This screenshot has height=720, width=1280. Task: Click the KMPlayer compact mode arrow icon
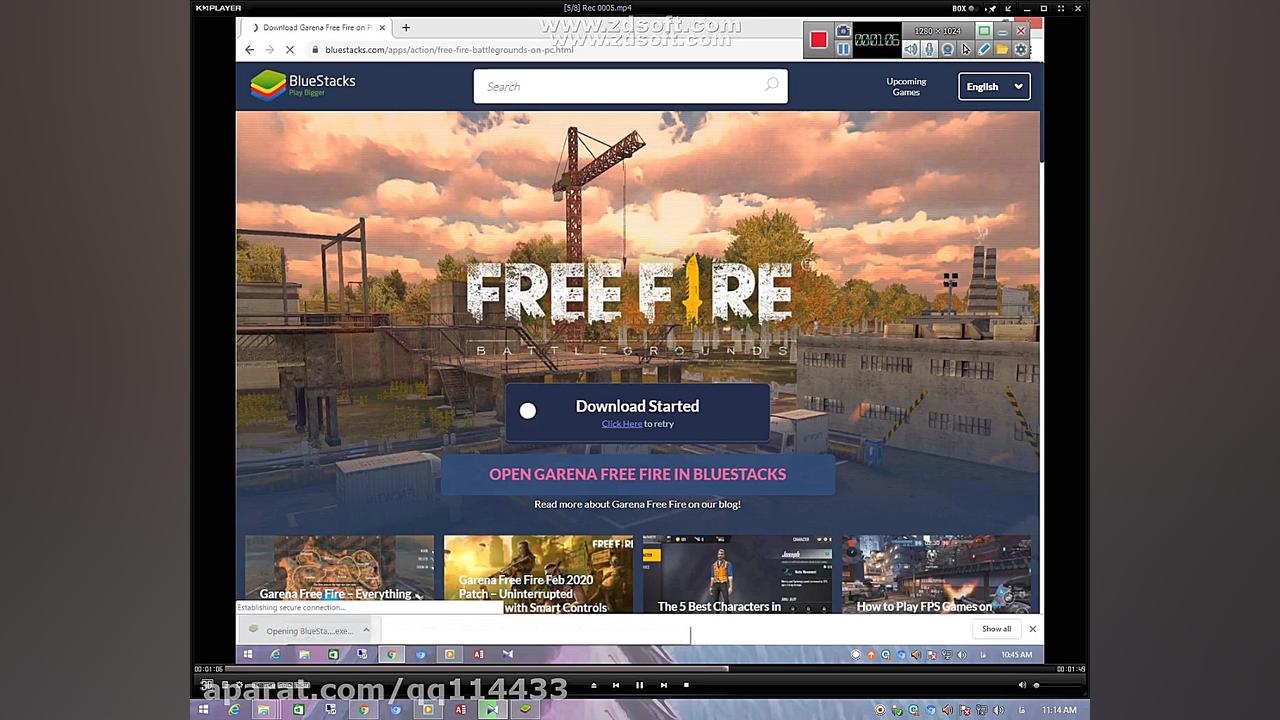[x=1008, y=8]
